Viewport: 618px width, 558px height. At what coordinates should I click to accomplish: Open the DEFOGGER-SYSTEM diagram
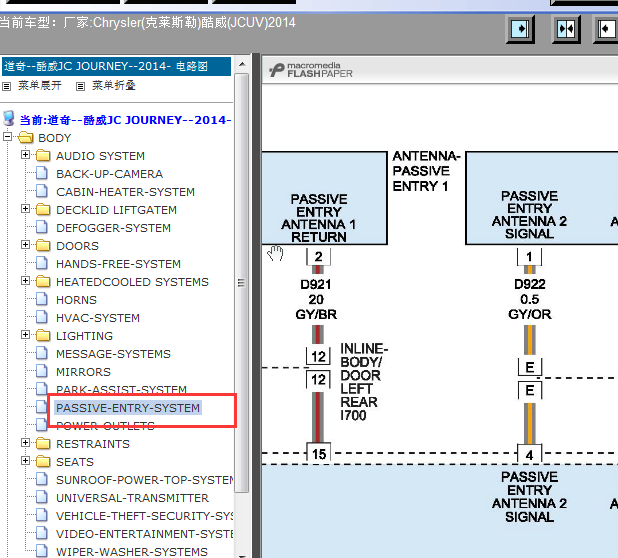tap(113, 228)
